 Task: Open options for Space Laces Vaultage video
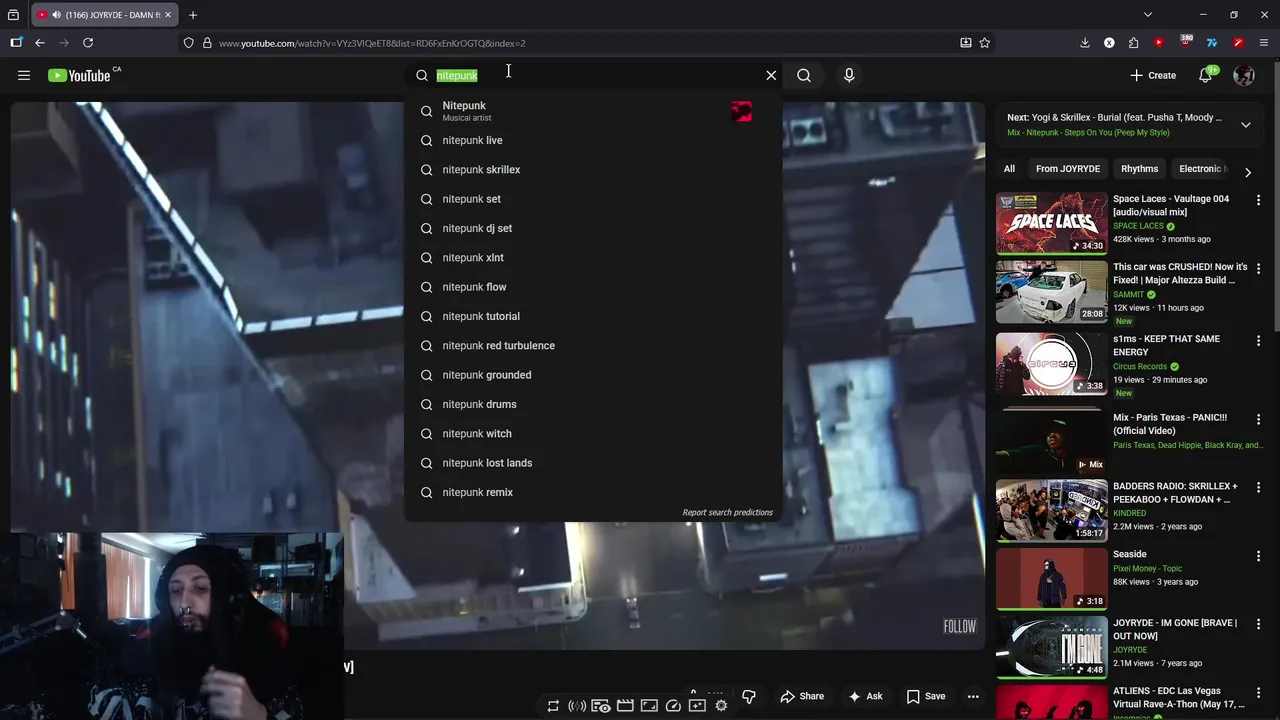coord(1258,201)
